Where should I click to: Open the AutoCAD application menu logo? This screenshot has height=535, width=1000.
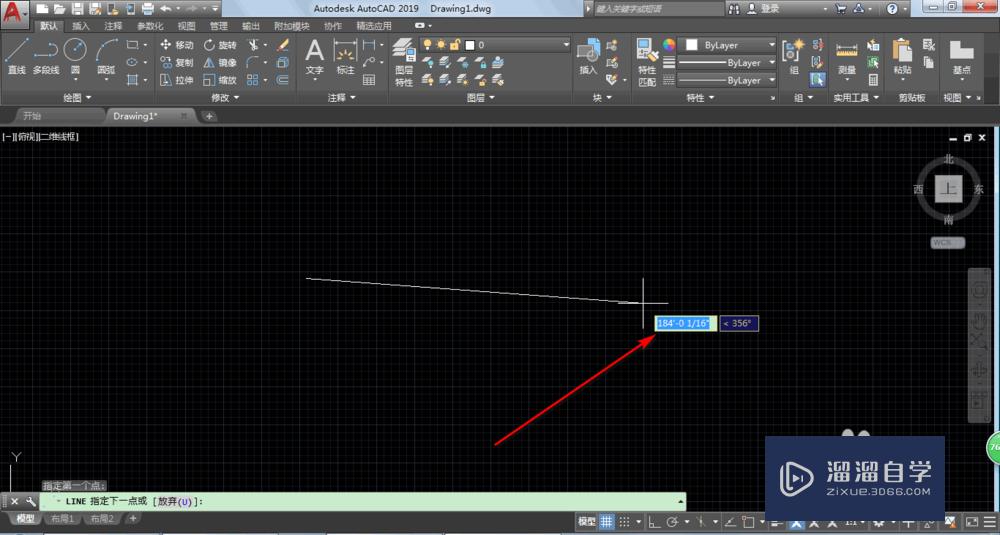tap(14, 13)
